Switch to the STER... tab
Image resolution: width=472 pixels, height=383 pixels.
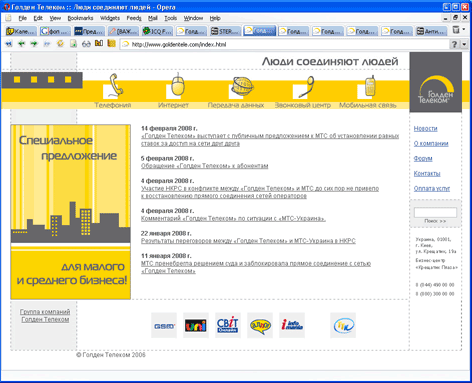point(225,31)
